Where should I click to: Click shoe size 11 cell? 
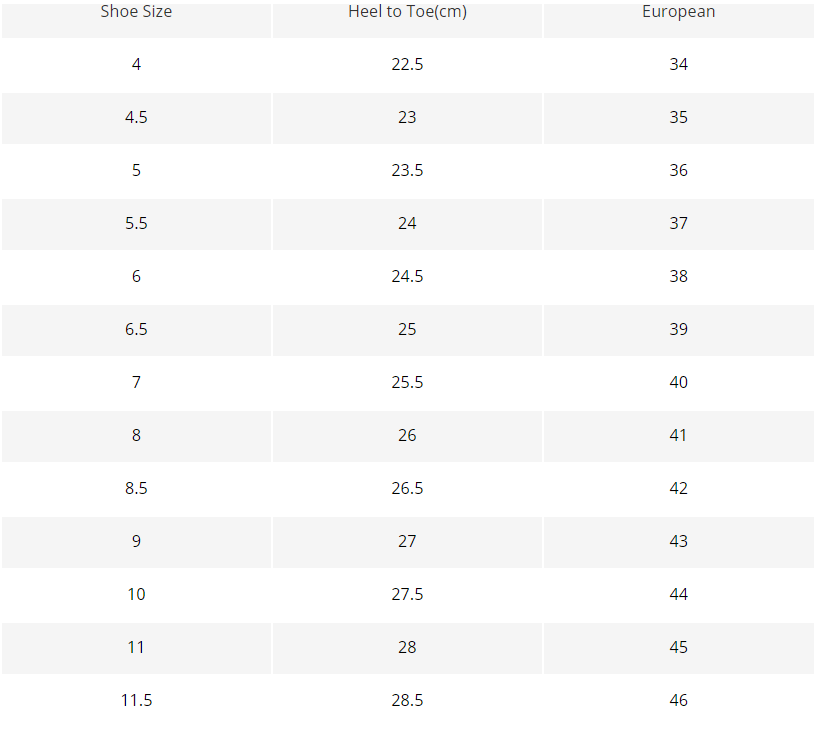[x=136, y=648]
